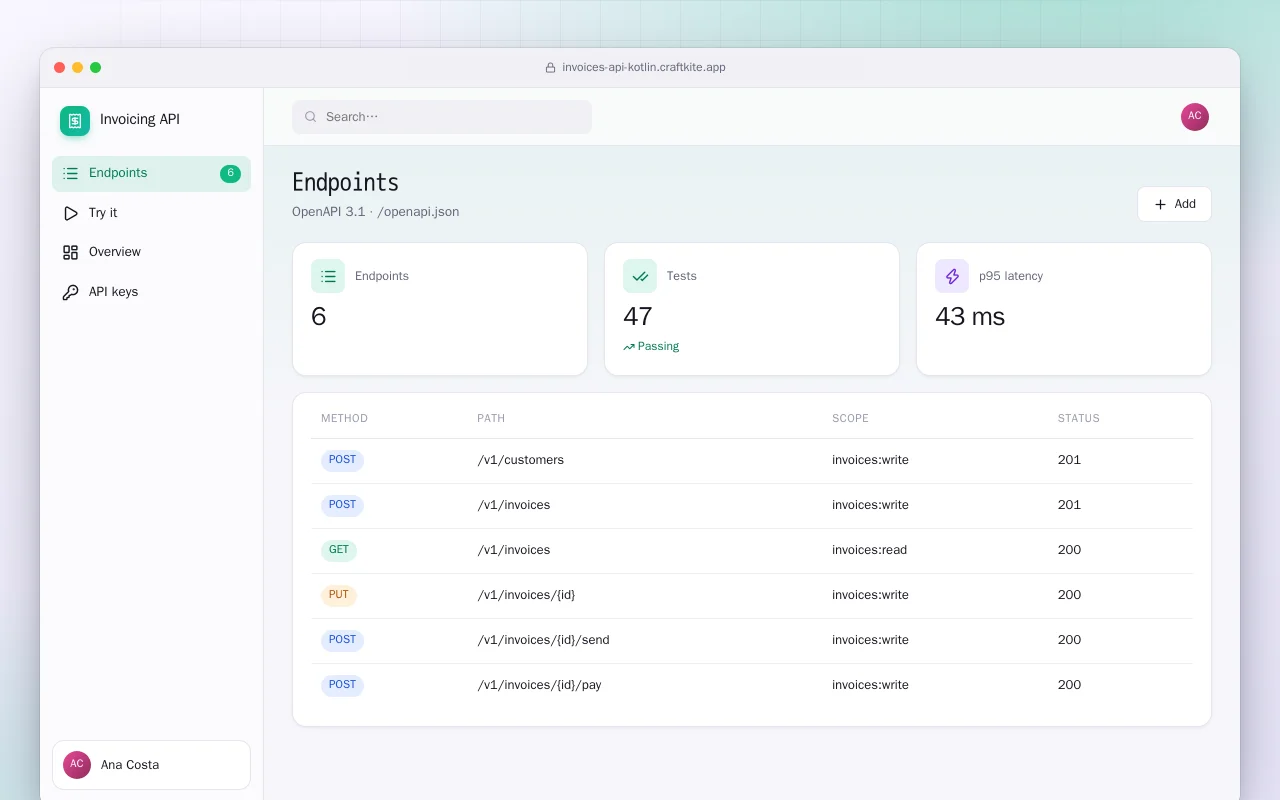Click the Try it play icon
The height and width of the screenshot is (800, 1280).
tap(70, 213)
